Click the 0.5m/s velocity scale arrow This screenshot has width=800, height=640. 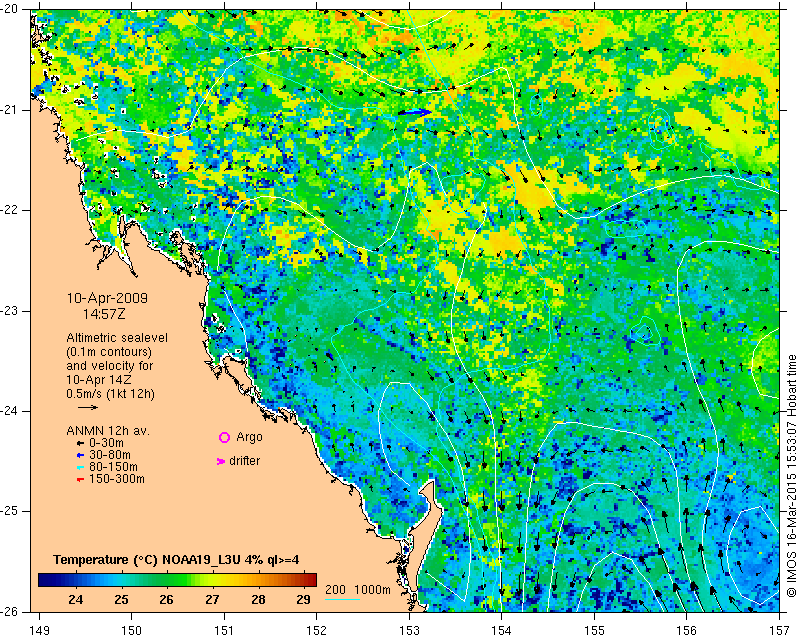click(88, 407)
